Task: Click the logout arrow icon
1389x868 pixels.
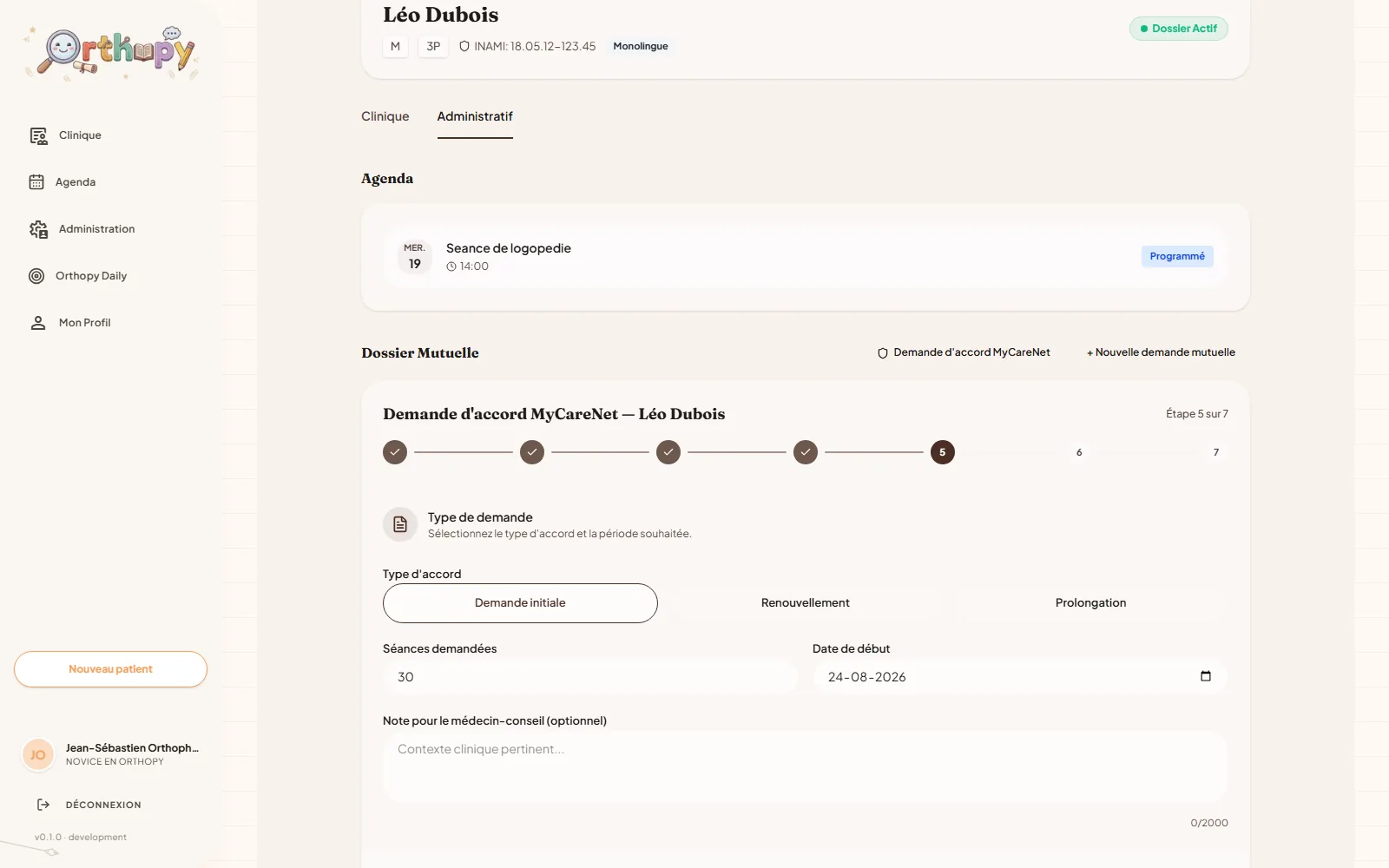Action: pos(43,805)
